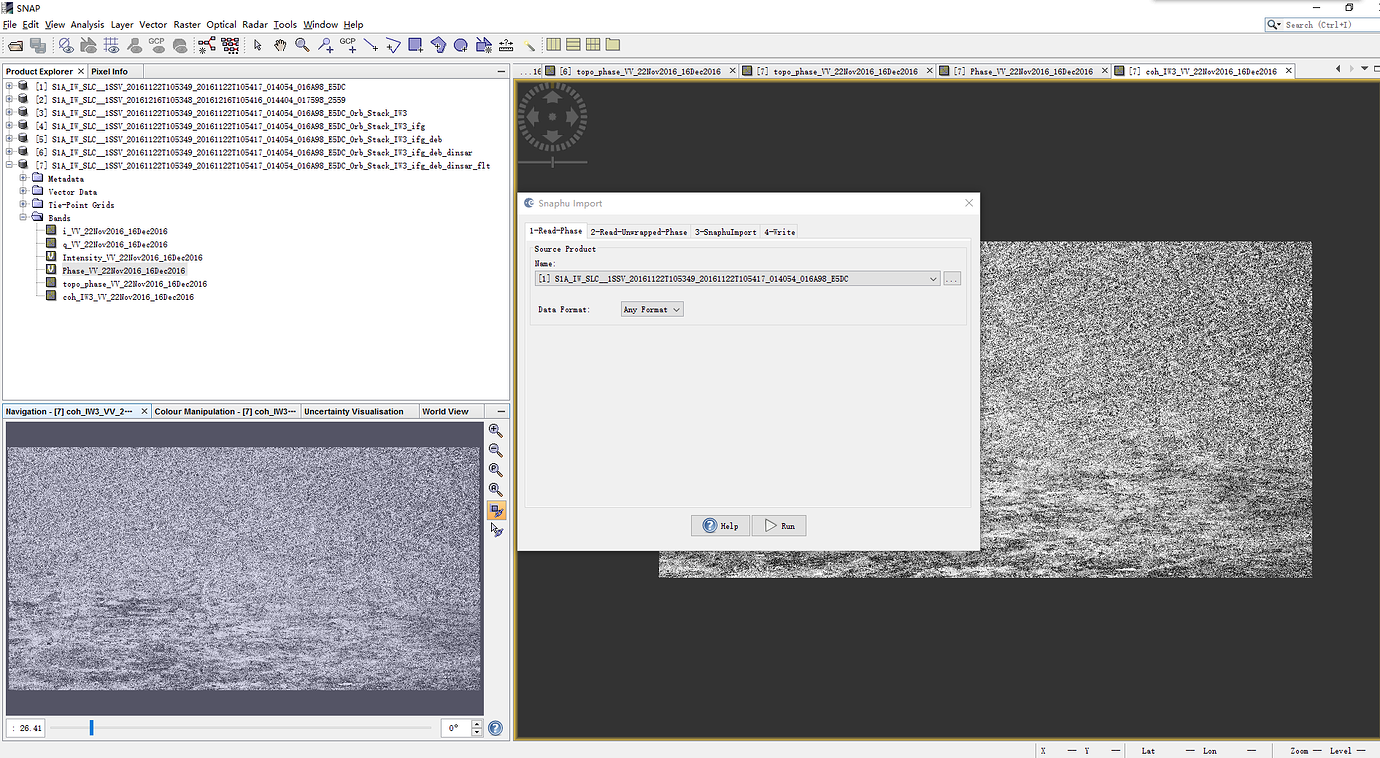1380x758 pixels.
Task: Choose the arrow Selection tool
Action: click(257, 45)
